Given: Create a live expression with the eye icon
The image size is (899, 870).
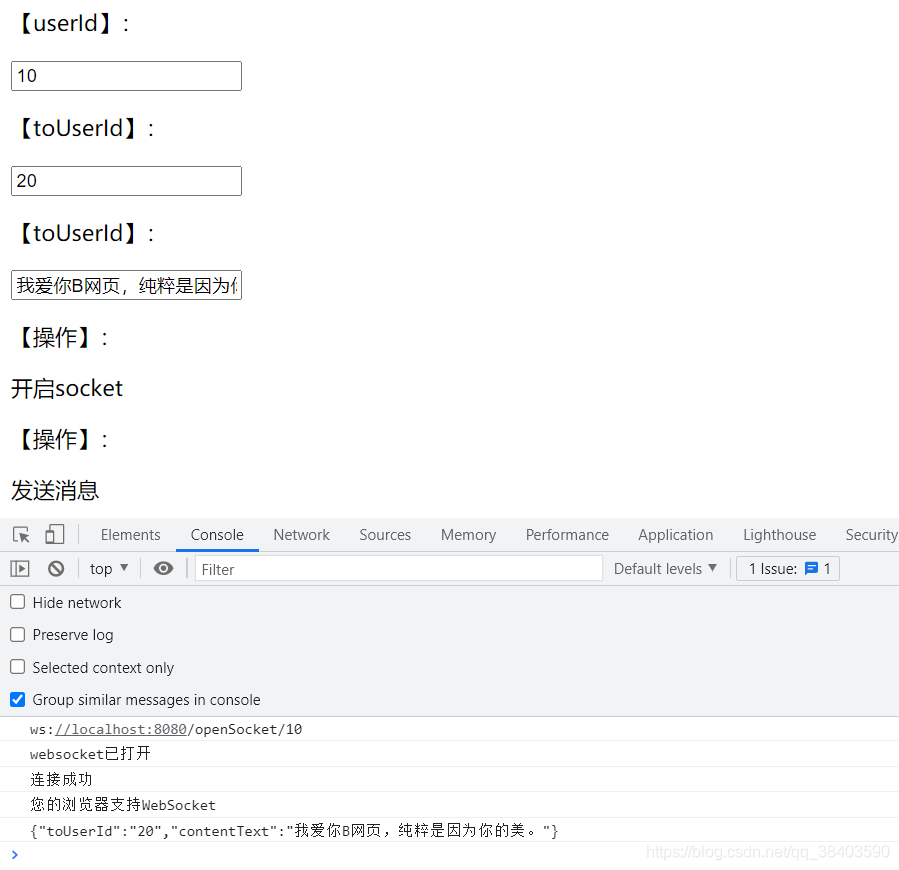Looking at the screenshot, I should tap(163, 568).
